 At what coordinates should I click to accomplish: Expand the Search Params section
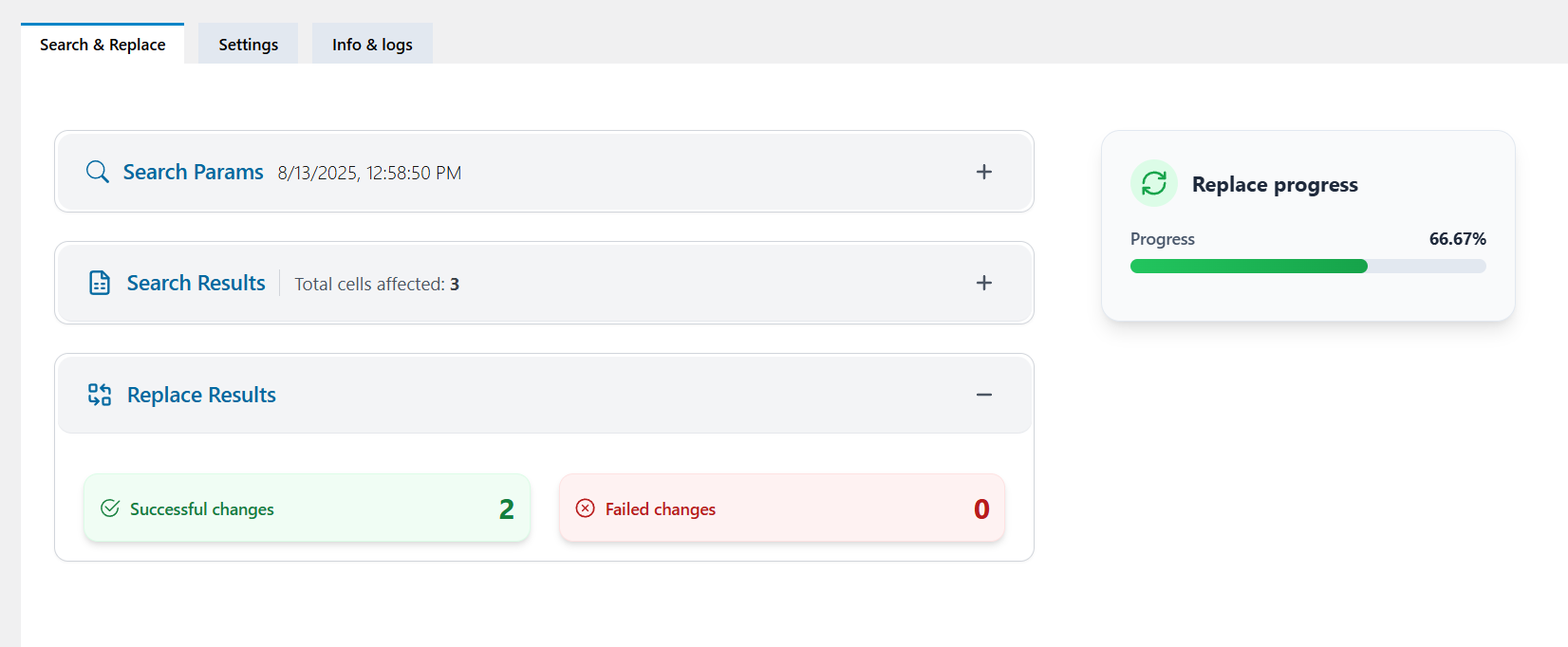tap(984, 172)
